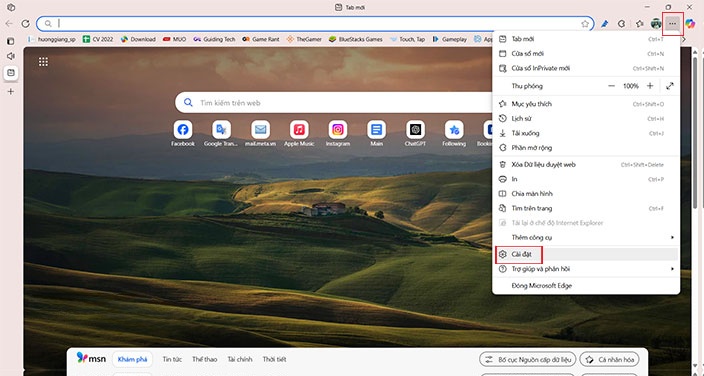Open the MUO bookmark
704x376 pixels.
click(175, 40)
